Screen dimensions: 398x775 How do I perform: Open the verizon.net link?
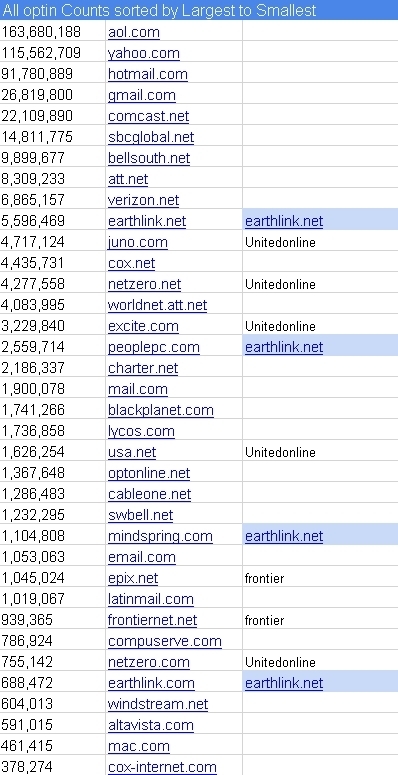pos(143,200)
